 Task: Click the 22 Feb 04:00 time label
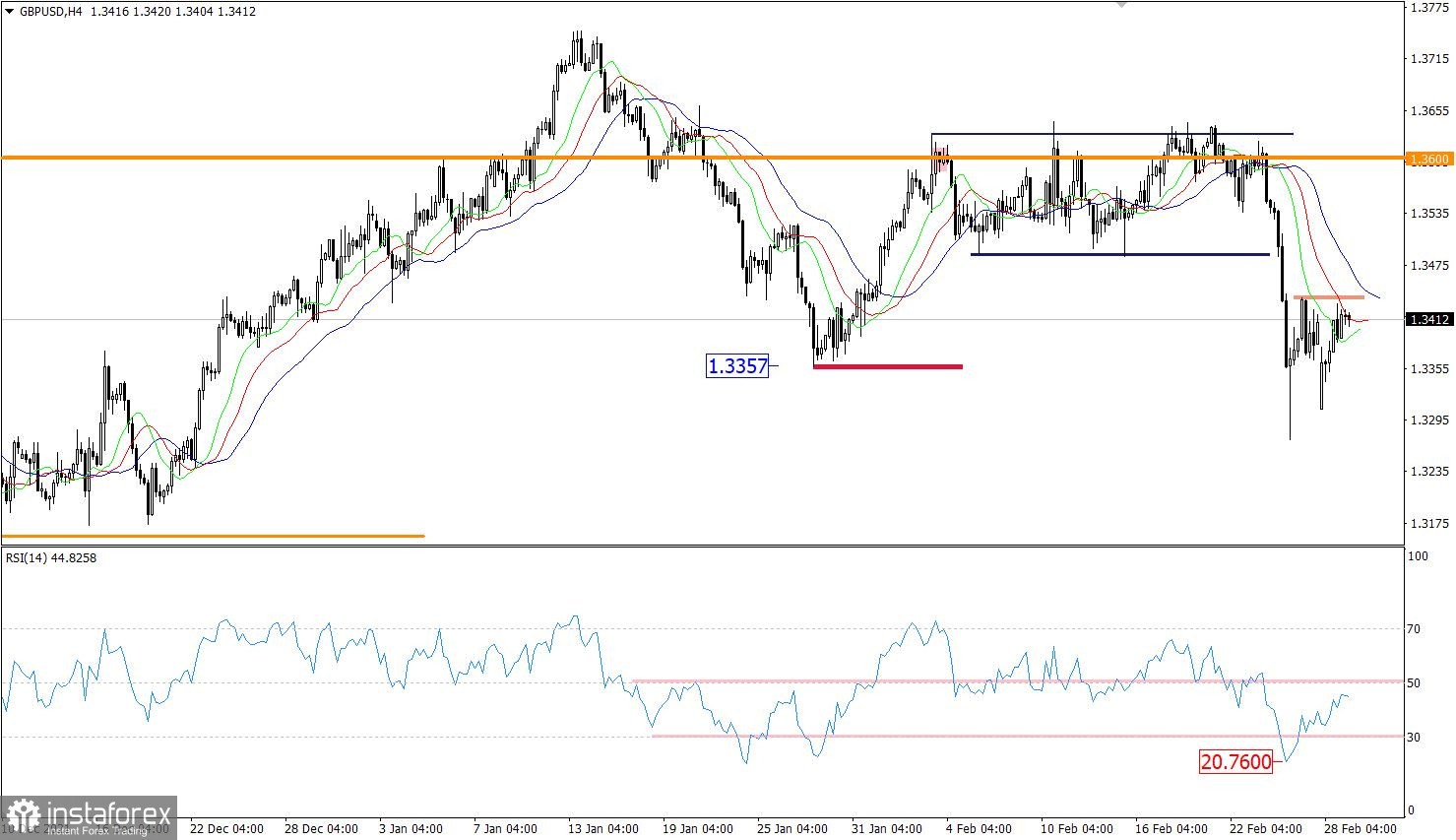click(1266, 828)
